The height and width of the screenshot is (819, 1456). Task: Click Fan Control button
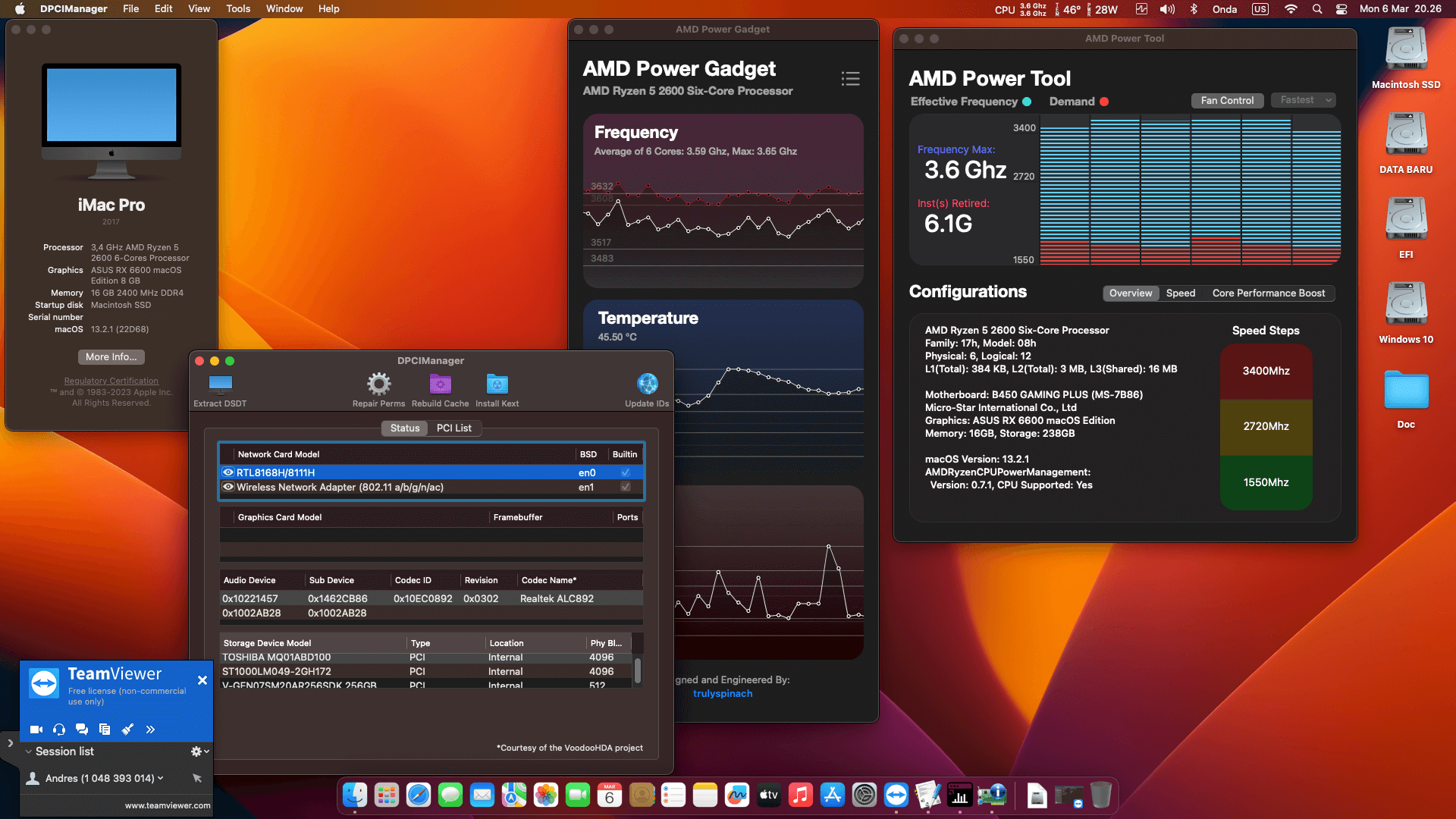[x=1227, y=100]
